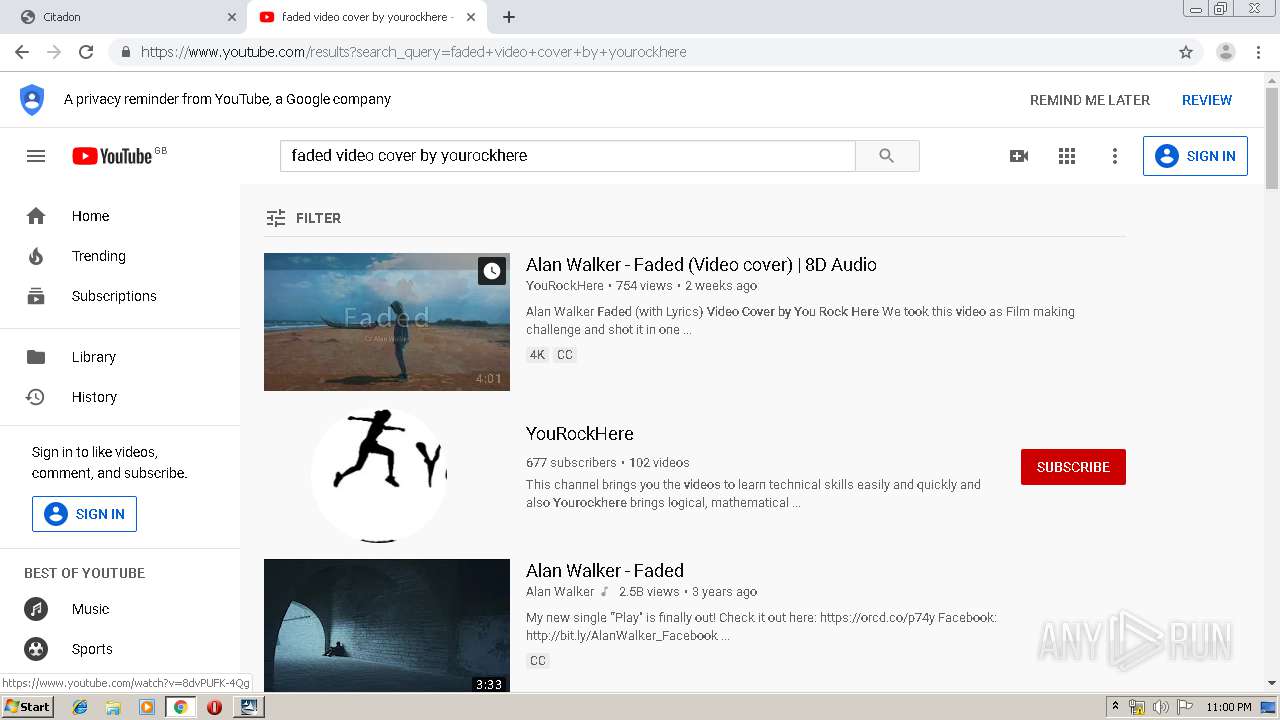Bookmark this page with the star icon

pos(1186,52)
